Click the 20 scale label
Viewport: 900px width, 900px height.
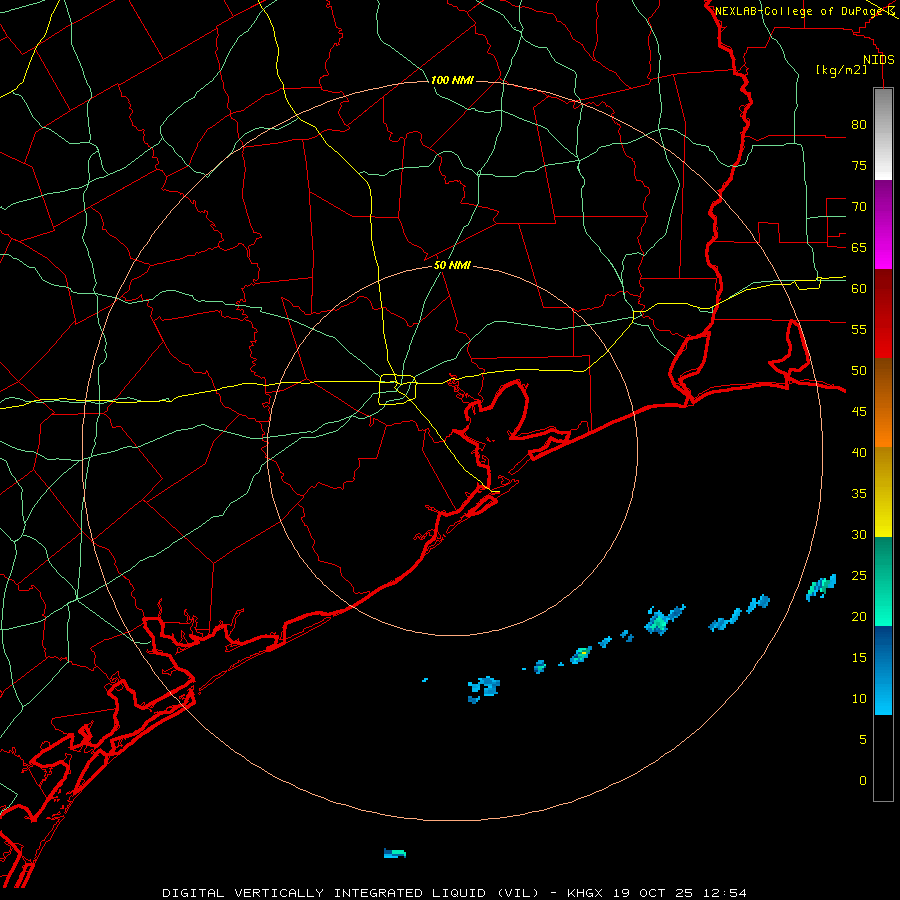coord(859,616)
